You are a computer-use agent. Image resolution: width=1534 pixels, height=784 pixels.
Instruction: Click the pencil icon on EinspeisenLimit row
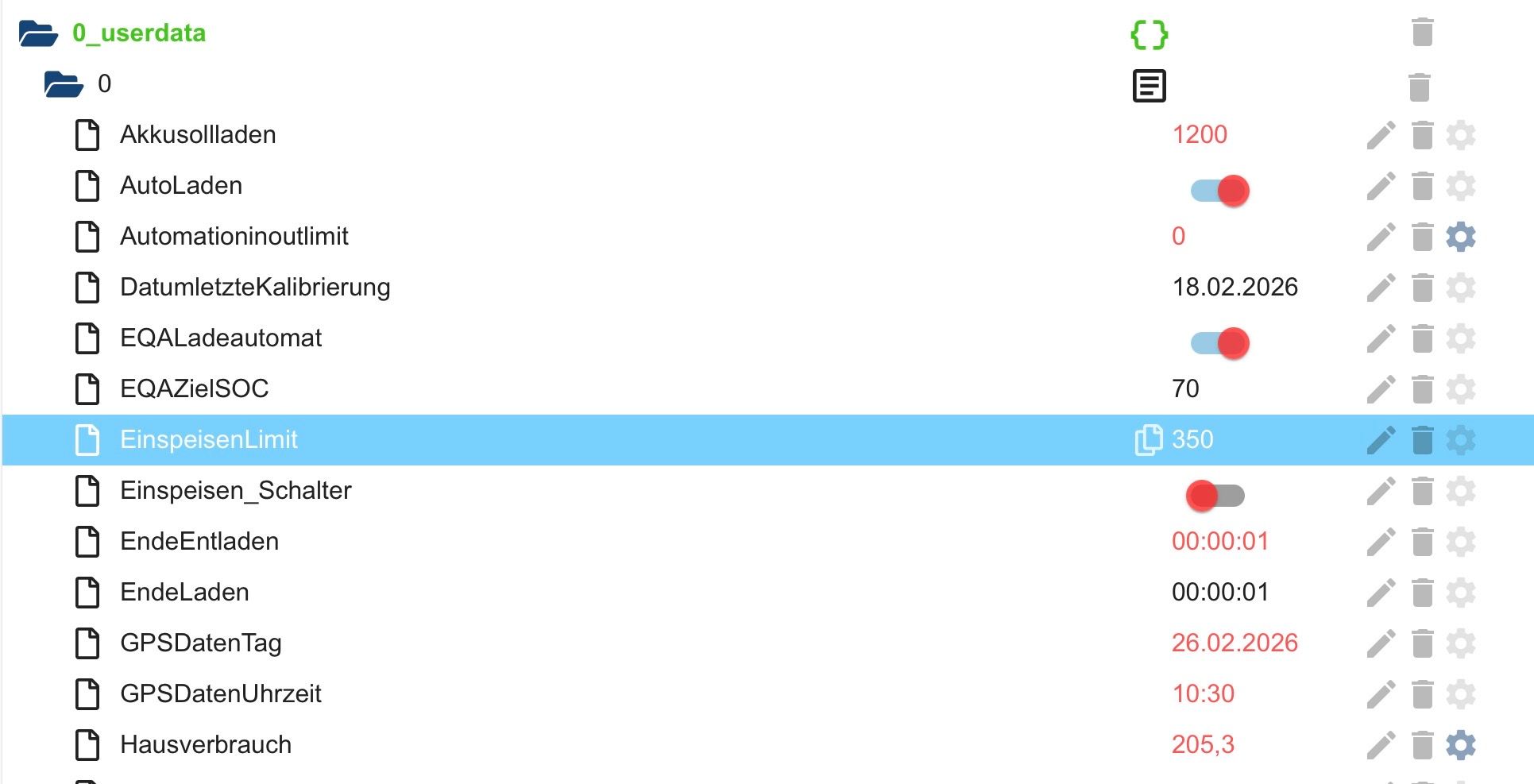[1381, 440]
